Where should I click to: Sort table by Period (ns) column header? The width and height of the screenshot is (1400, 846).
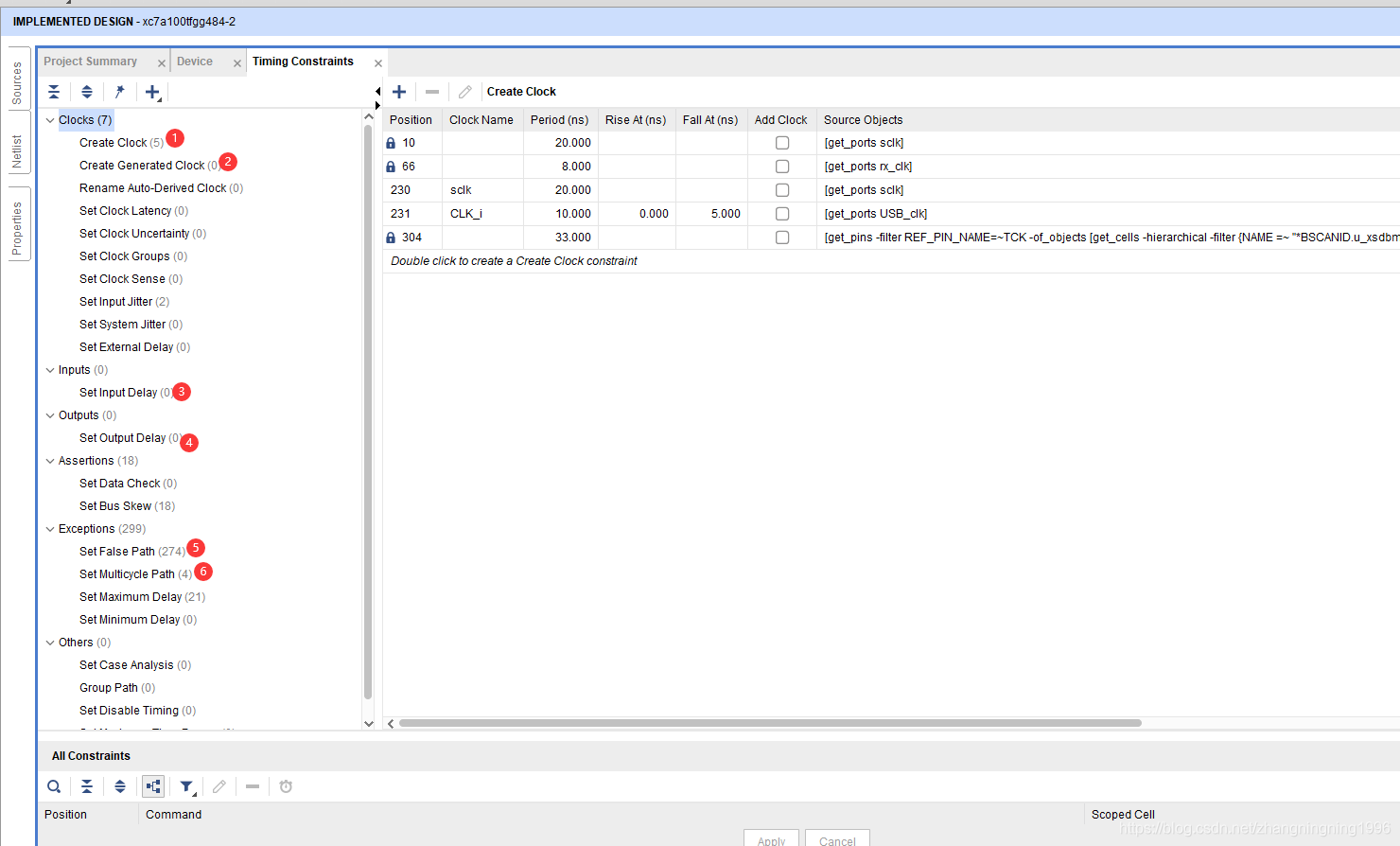tap(559, 120)
